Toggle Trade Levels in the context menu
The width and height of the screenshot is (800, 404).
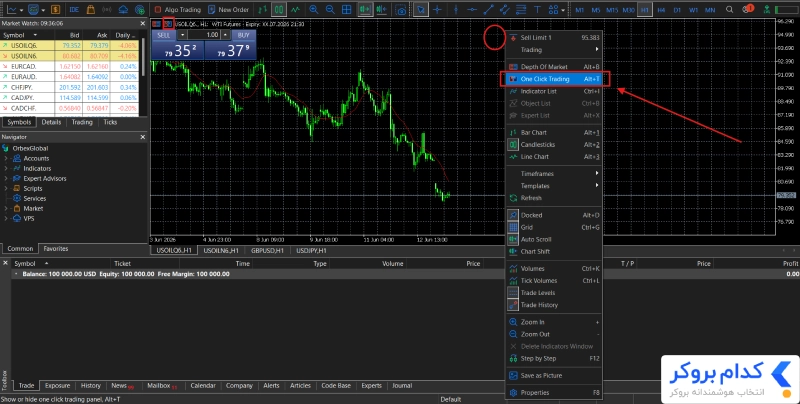(x=554, y=293)
